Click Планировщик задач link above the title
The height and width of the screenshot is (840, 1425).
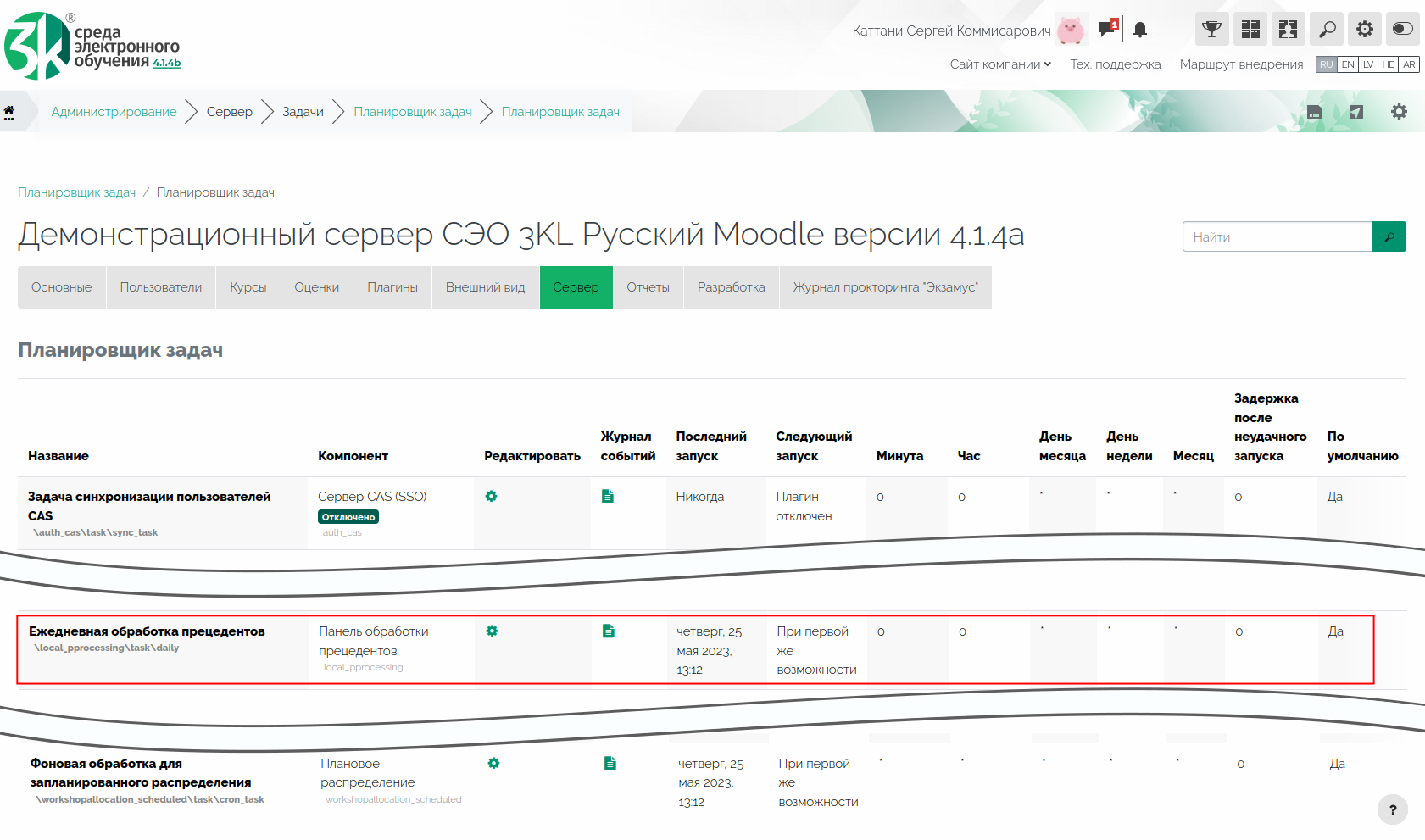click(x=77, y=192)
